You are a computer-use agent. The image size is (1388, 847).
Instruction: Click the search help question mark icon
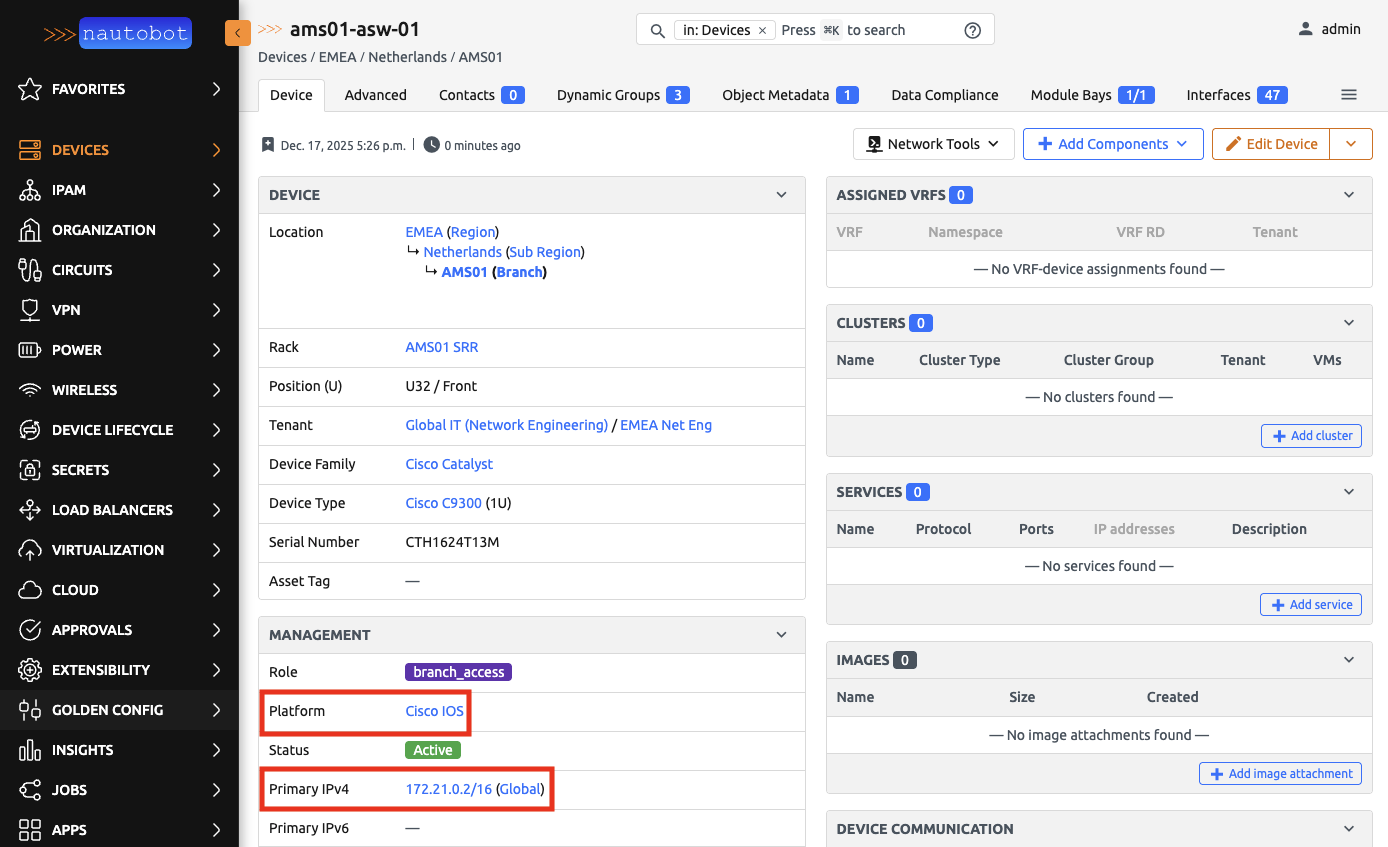coord(972,30)
